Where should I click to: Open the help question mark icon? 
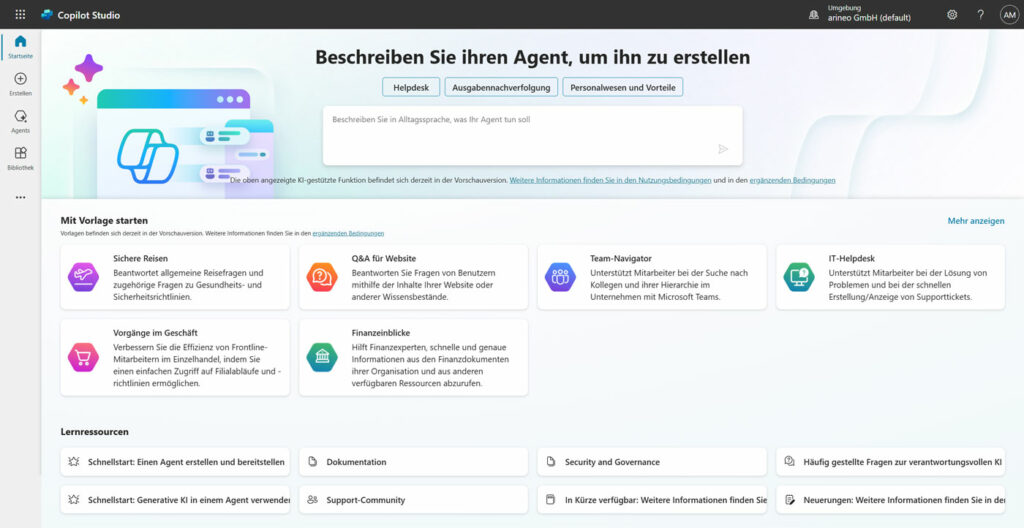pyautogui.click(x=980, y=14)
